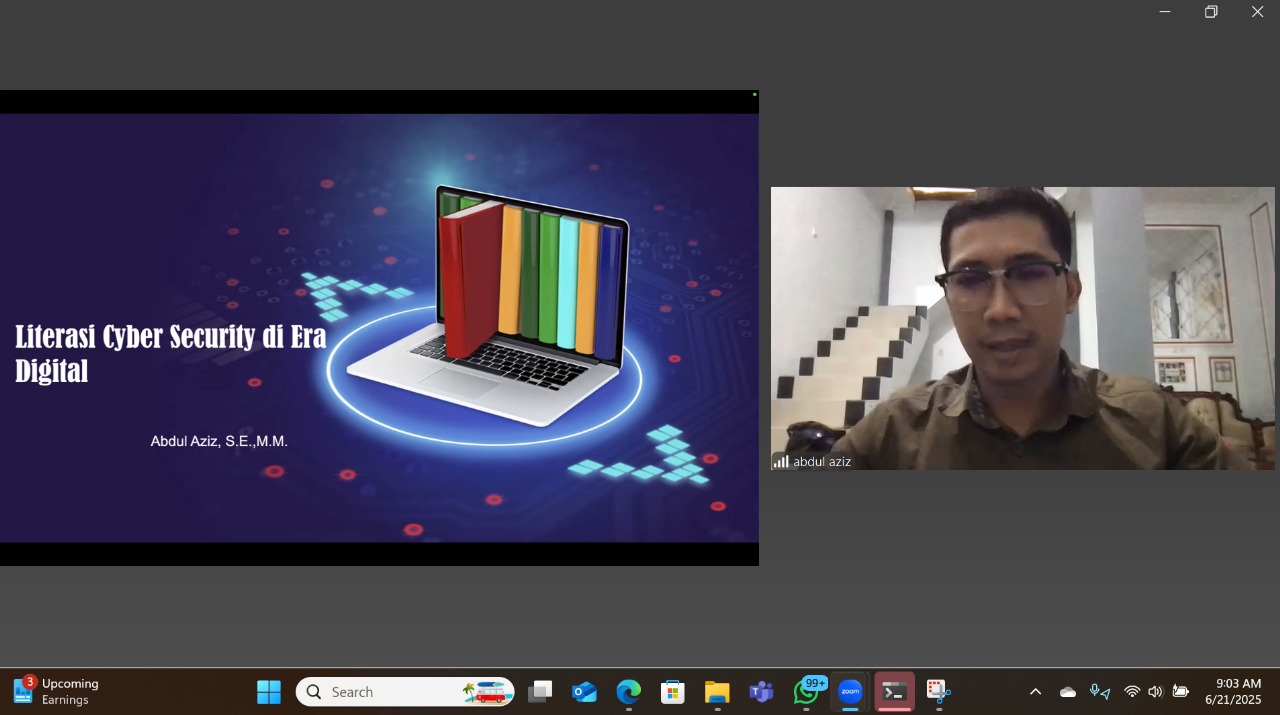Open WhatsApp from the taskbar
Viewport: 1280px width, 715px height.
click(x=806, y=691)
